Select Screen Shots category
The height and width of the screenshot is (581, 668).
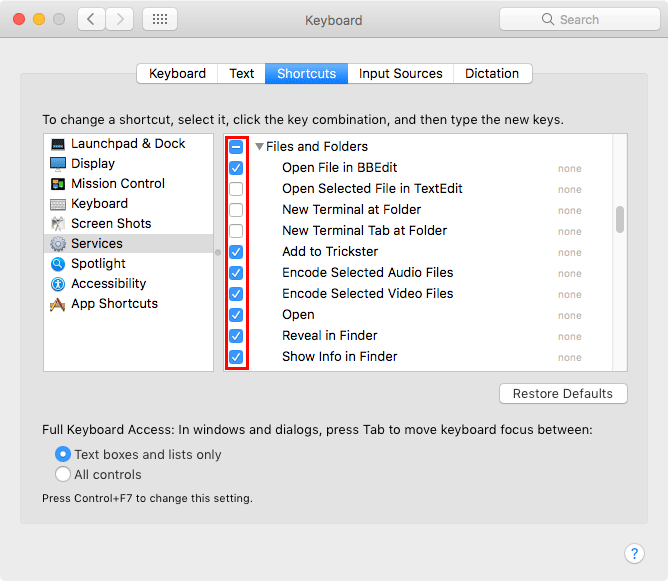(128, 224)
